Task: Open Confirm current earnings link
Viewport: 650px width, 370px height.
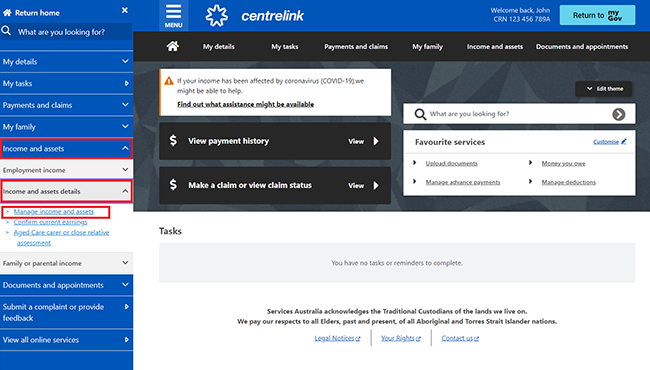Action: click(x=51, y=222)
